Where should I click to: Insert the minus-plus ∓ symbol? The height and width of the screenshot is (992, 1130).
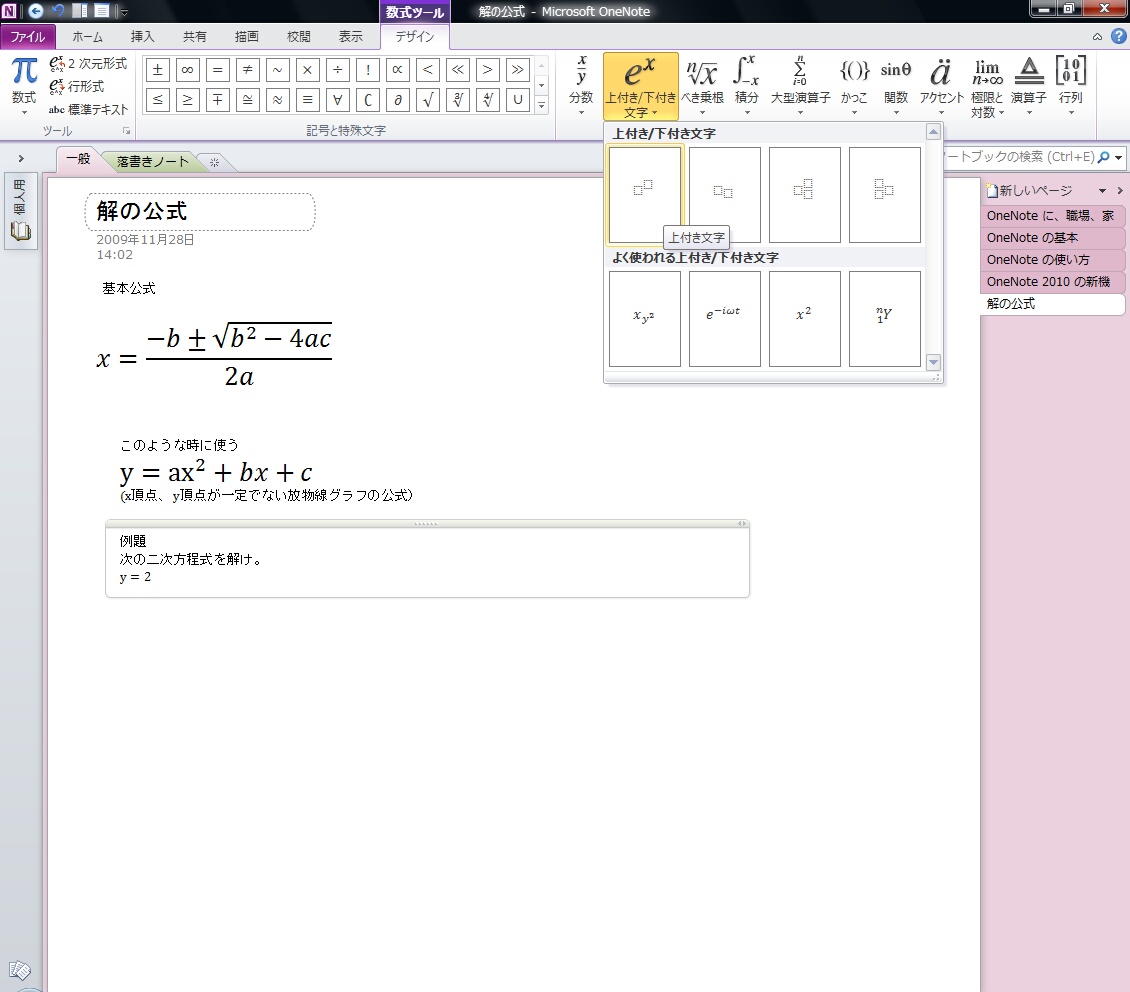(218, 99)
